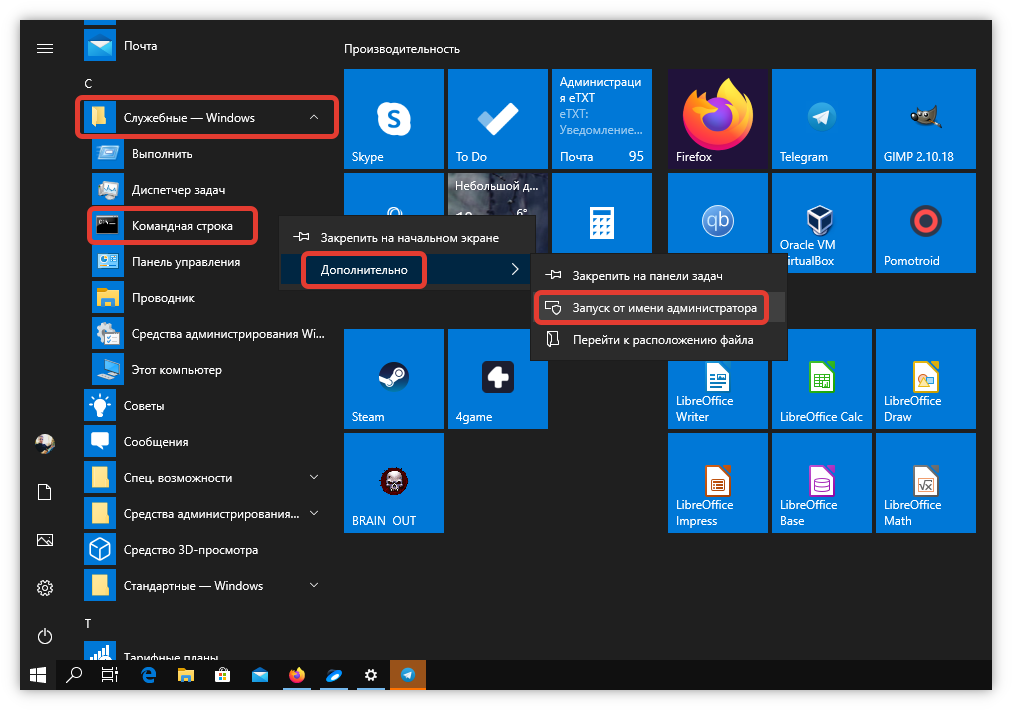Launch the Pomotroid tile
Viewport: 1012px width, 710px height.
click(925, 223)
